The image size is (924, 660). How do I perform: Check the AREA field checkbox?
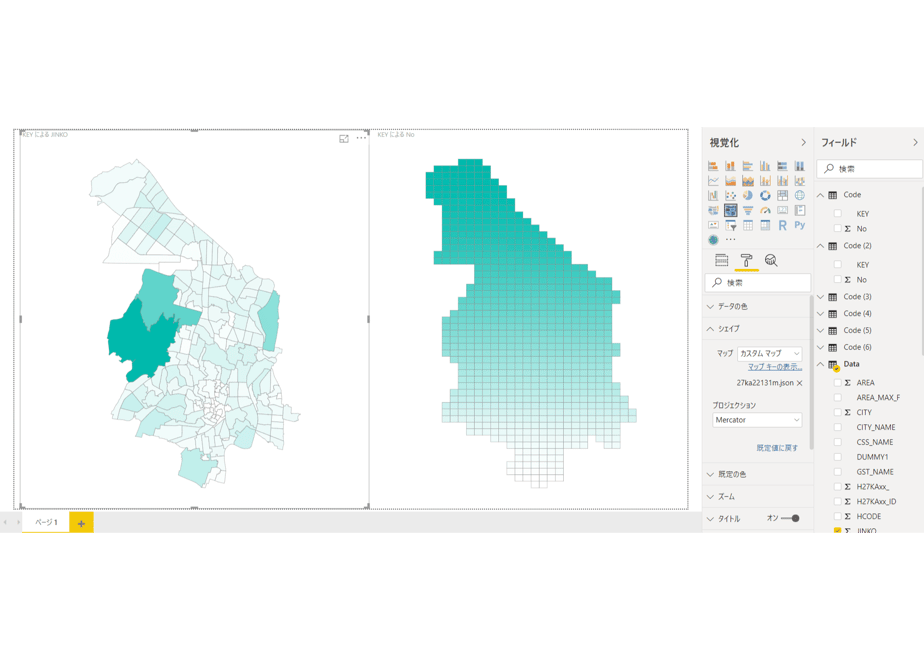837,382
